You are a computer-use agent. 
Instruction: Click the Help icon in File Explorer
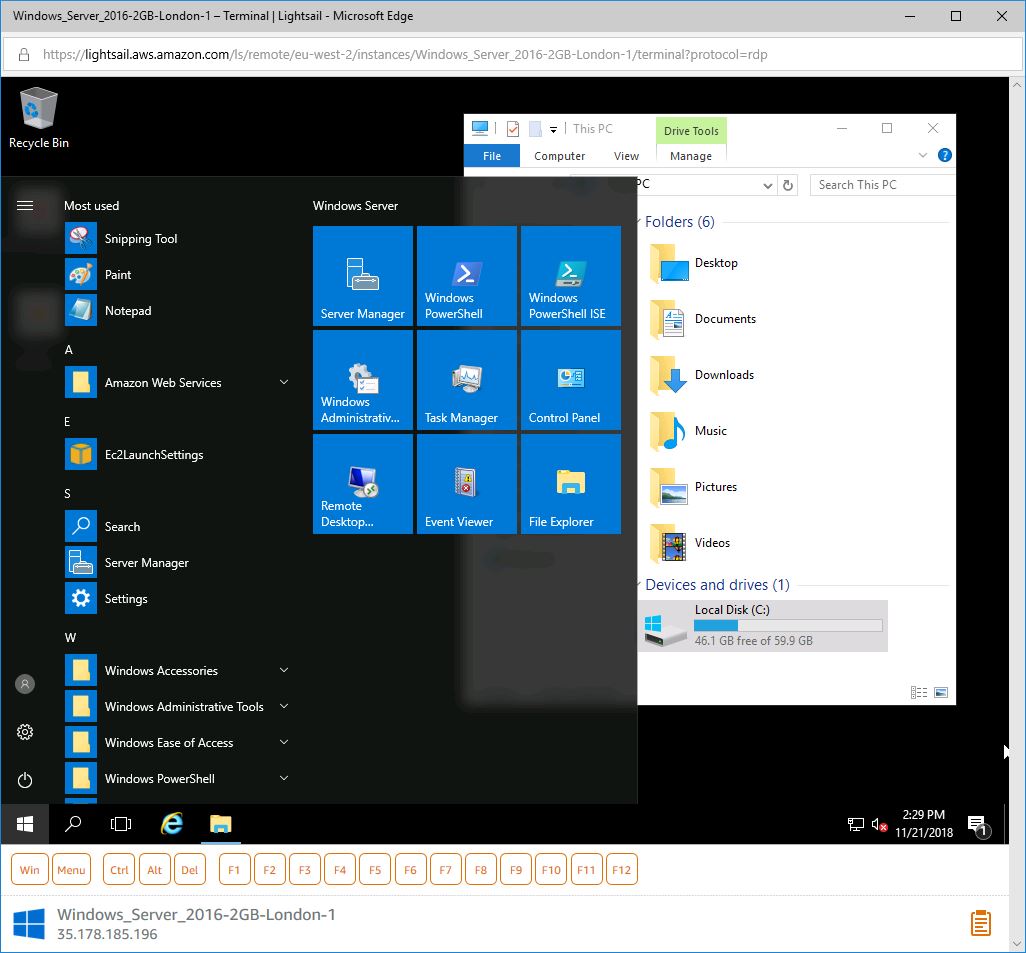944,155
